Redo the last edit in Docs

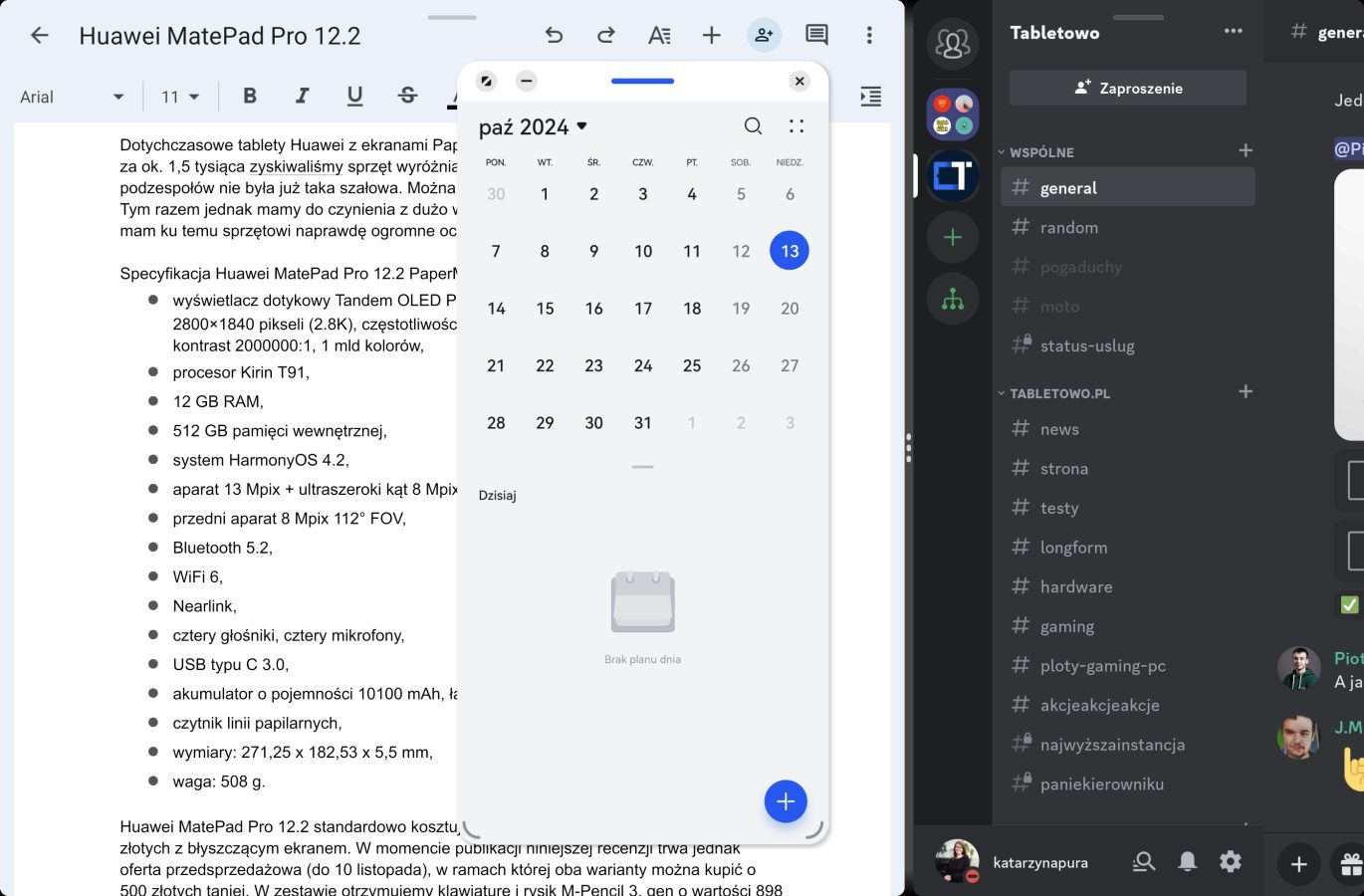click(x=606, y=36)
